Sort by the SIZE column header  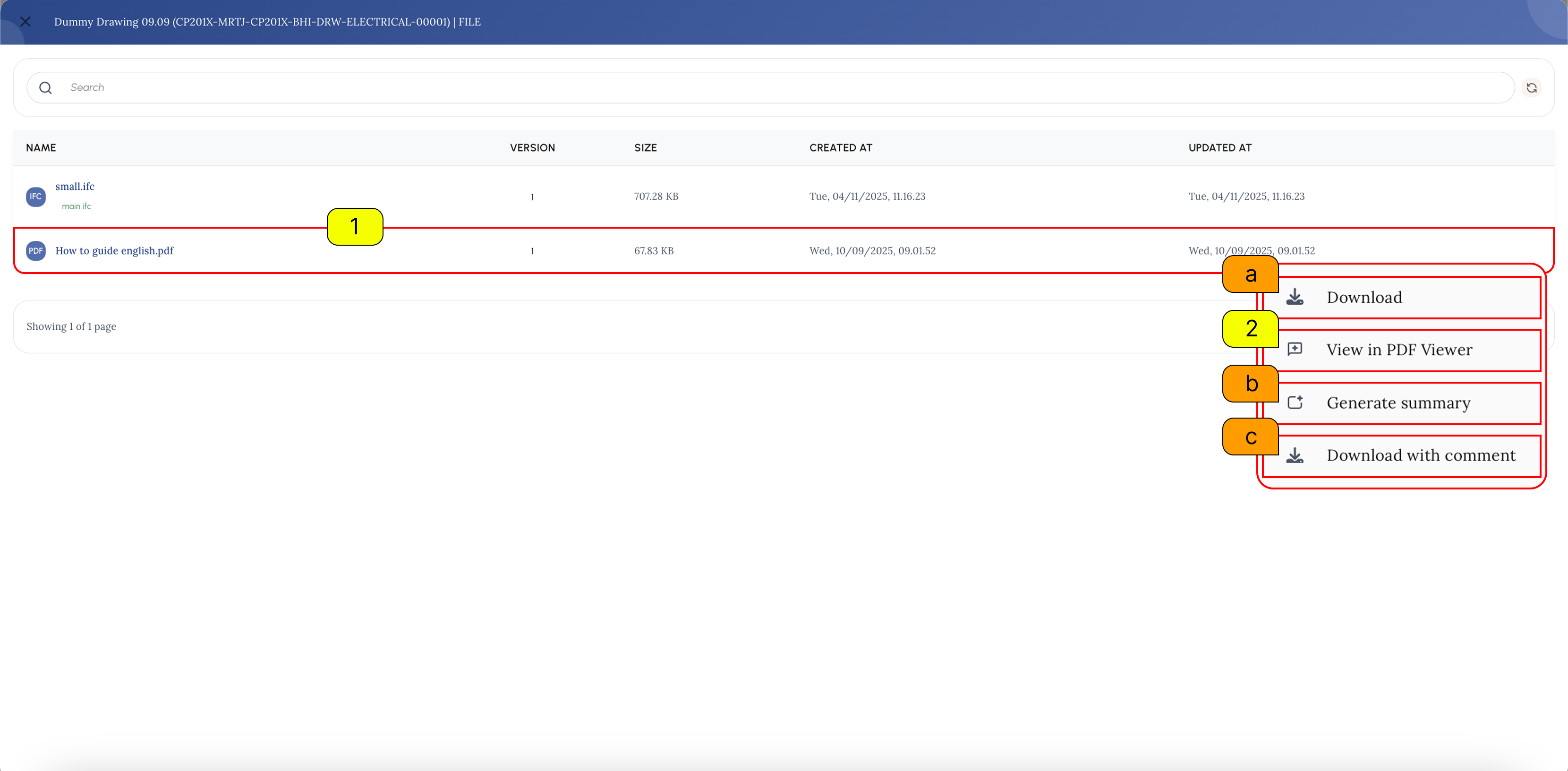pos(645,148)
